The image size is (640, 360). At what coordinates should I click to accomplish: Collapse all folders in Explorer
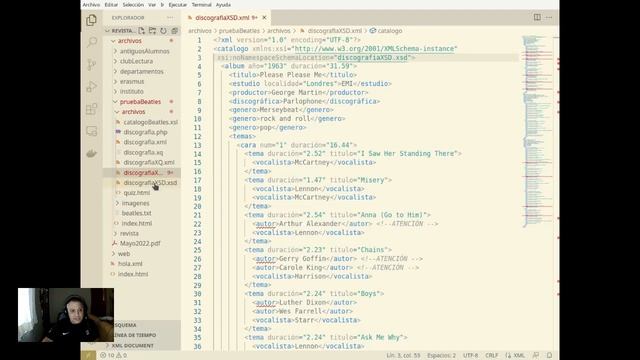[174, 31]
